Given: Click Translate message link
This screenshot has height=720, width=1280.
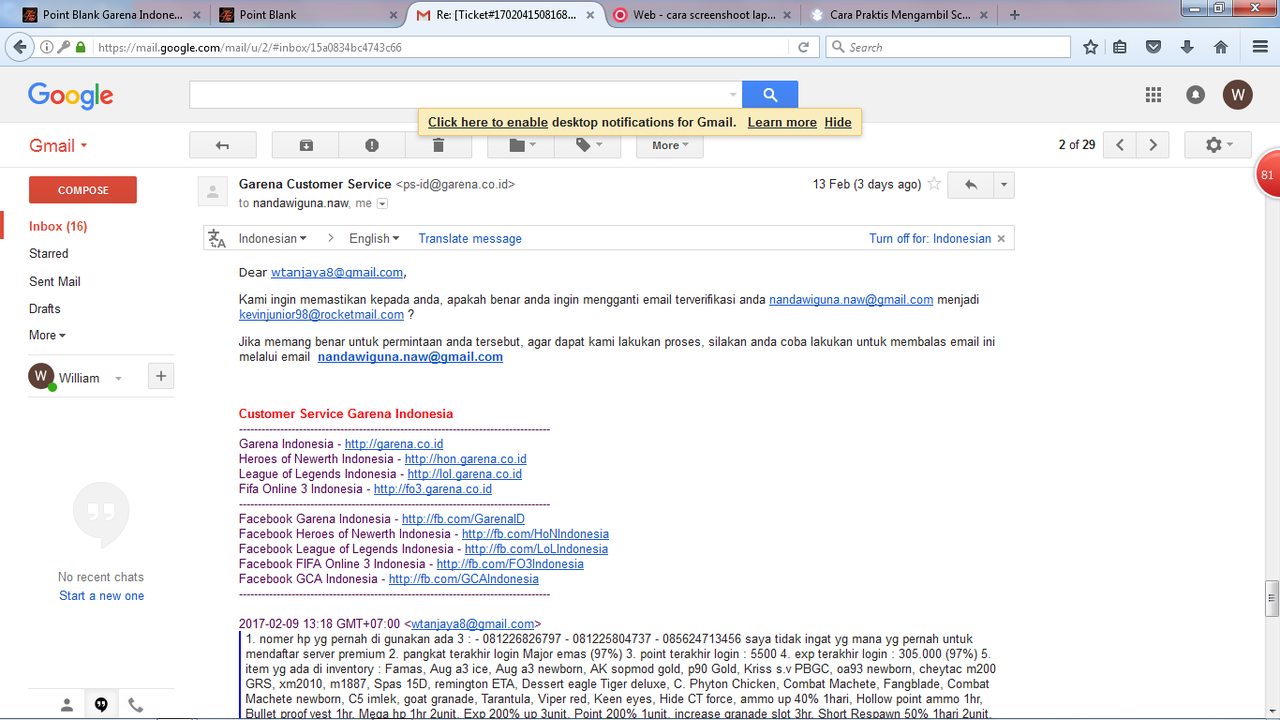Looking at the screenshot, I should coord(470,238).
